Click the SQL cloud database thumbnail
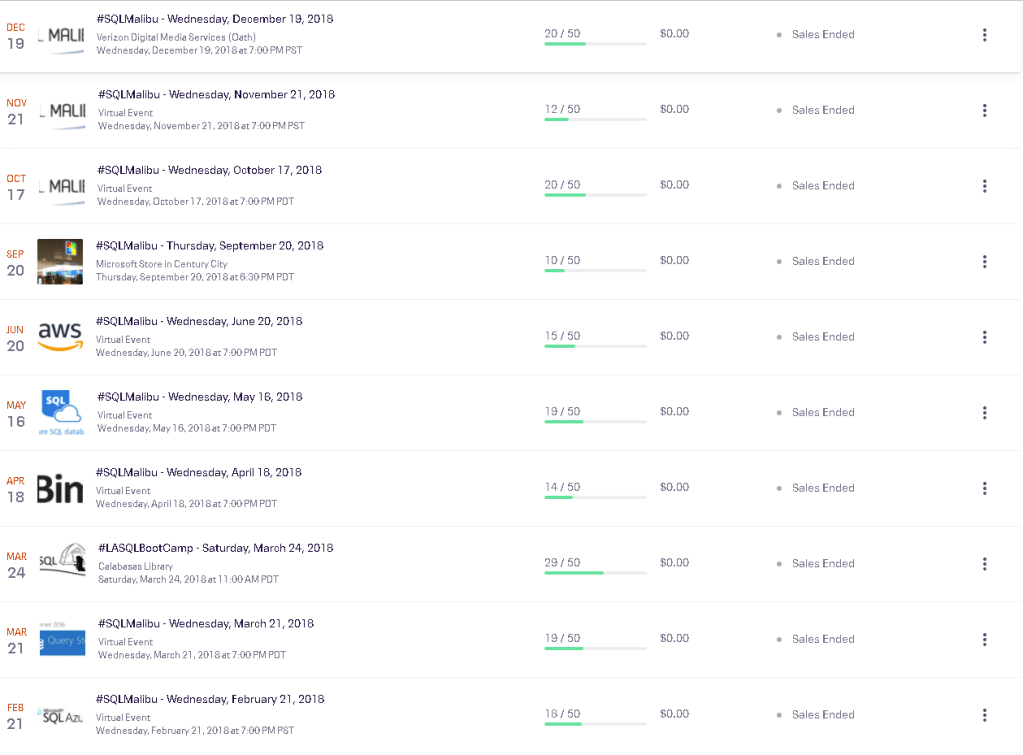This screenshot has width=1023, height=755. (60, 412)
